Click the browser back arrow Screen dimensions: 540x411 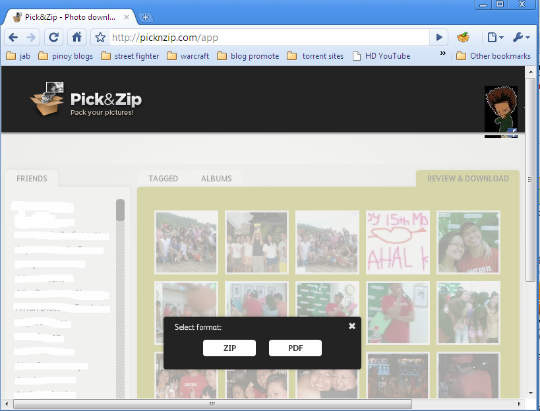pos(13,37)
